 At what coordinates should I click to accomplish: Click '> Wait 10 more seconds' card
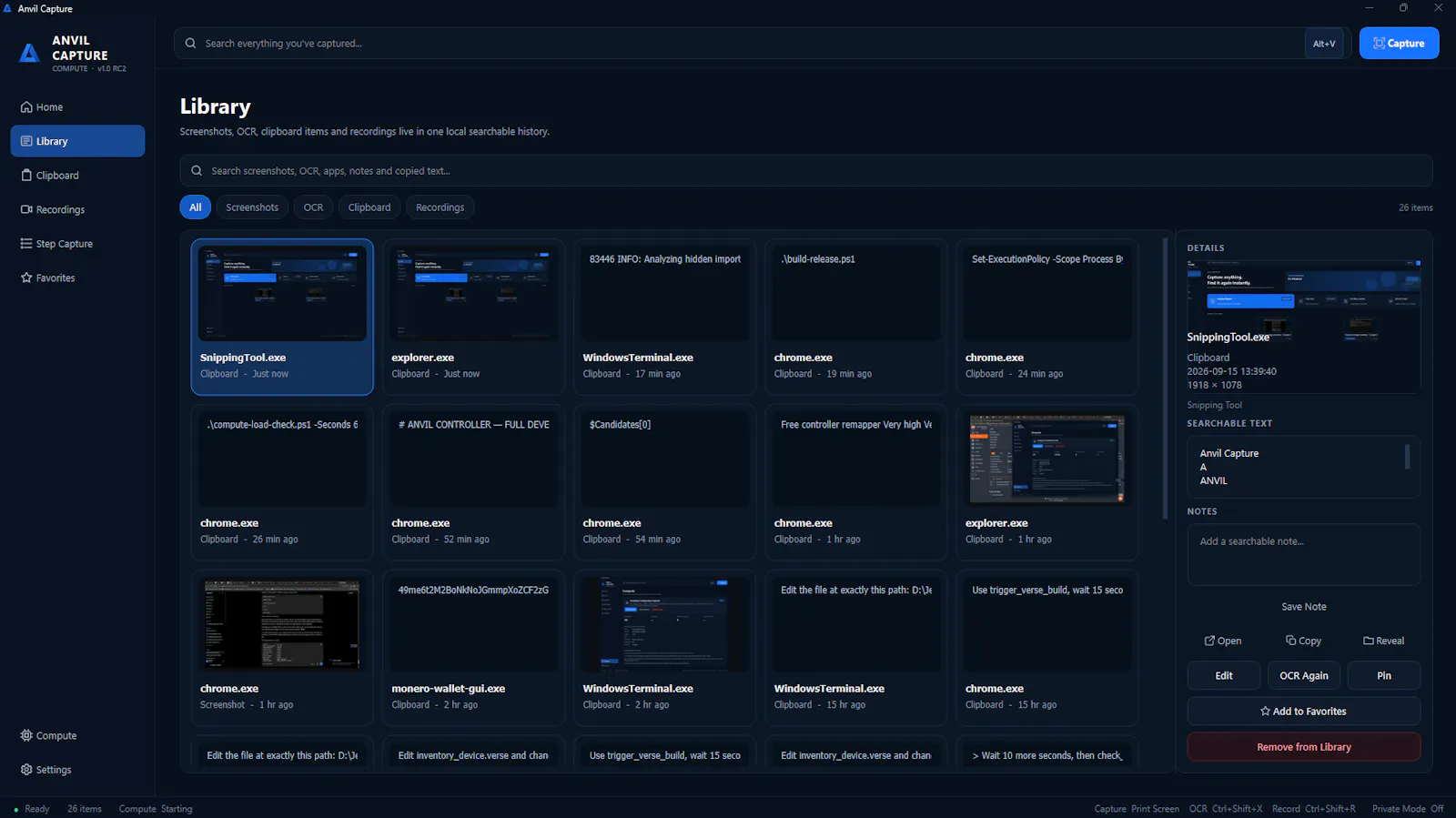(x=1047, y=751)
